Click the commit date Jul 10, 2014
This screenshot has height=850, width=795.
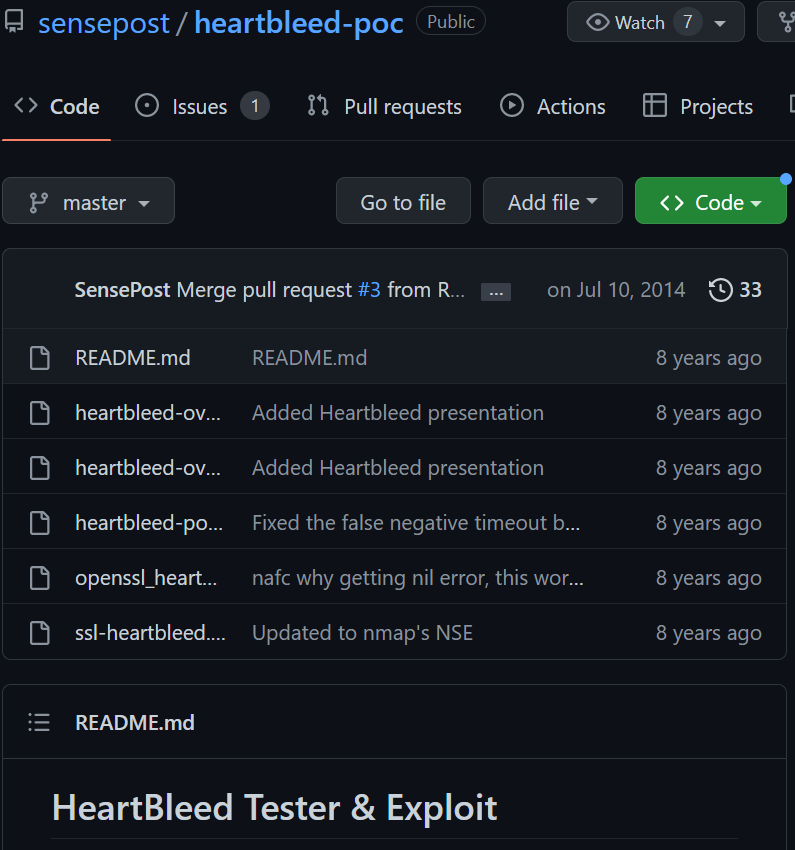[x=616, y=290]
